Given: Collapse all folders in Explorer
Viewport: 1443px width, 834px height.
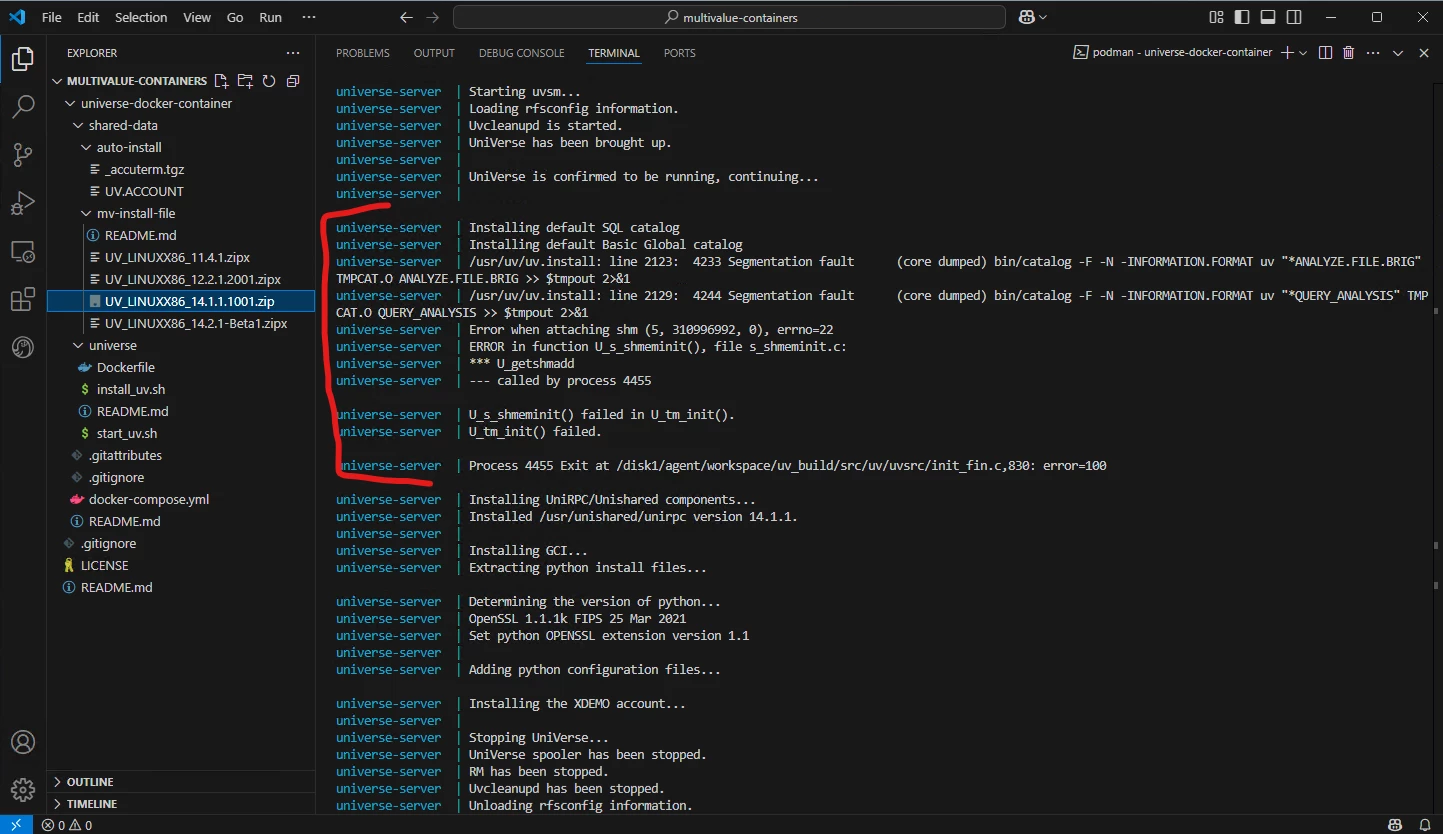Looking at the screenshot, I should (293, 81).
